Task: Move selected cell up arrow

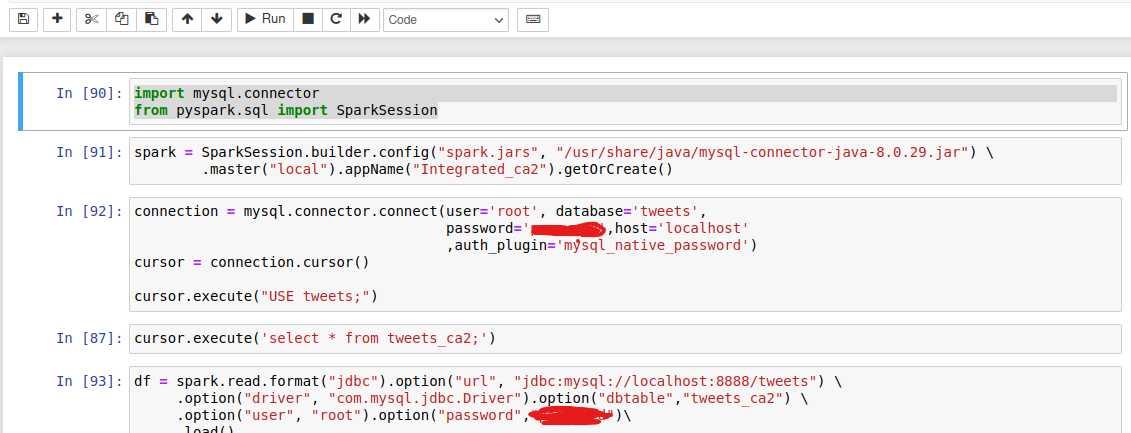Action: [x=187, y=19]
